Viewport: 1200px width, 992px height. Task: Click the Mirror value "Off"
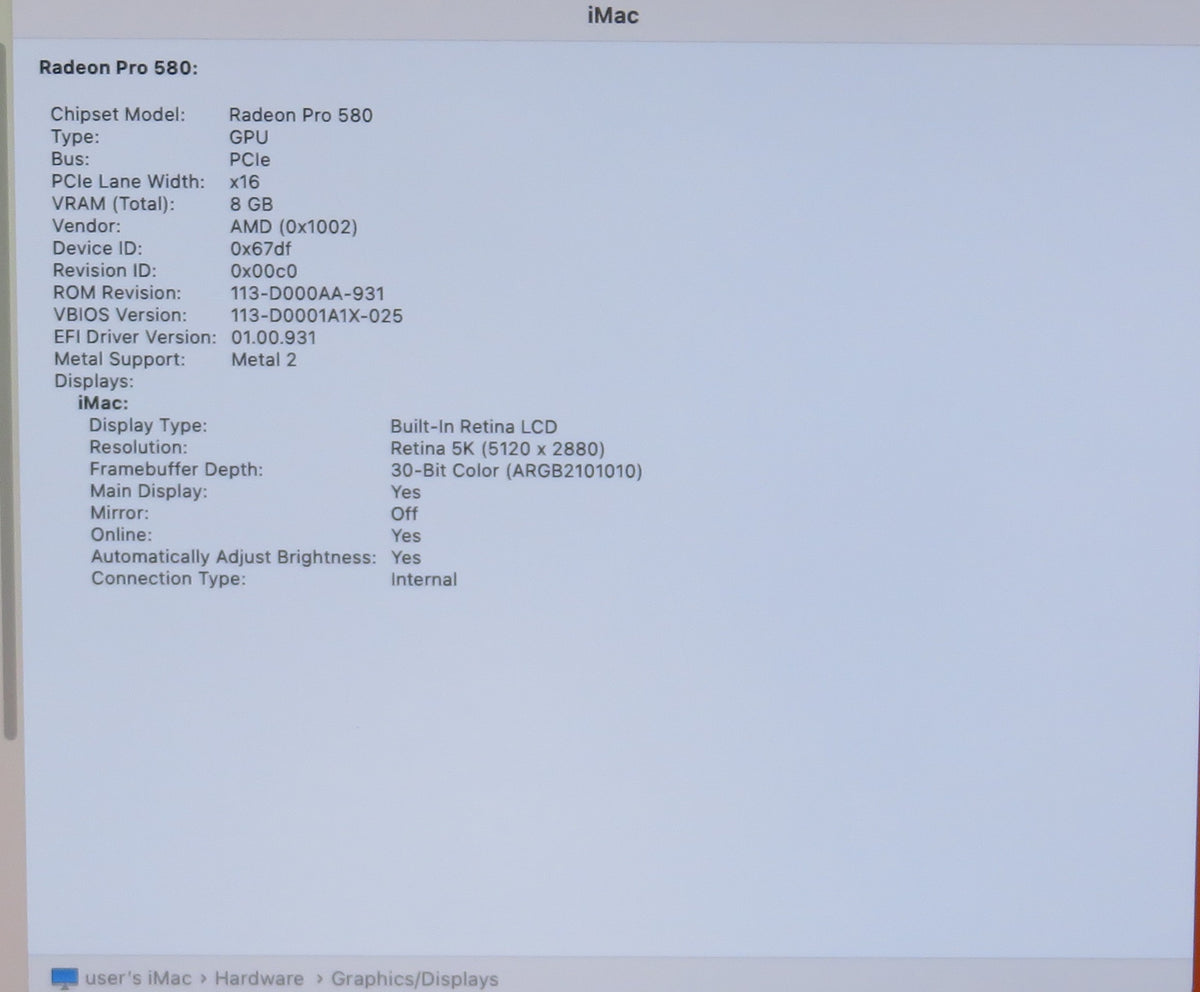point(404,514)
